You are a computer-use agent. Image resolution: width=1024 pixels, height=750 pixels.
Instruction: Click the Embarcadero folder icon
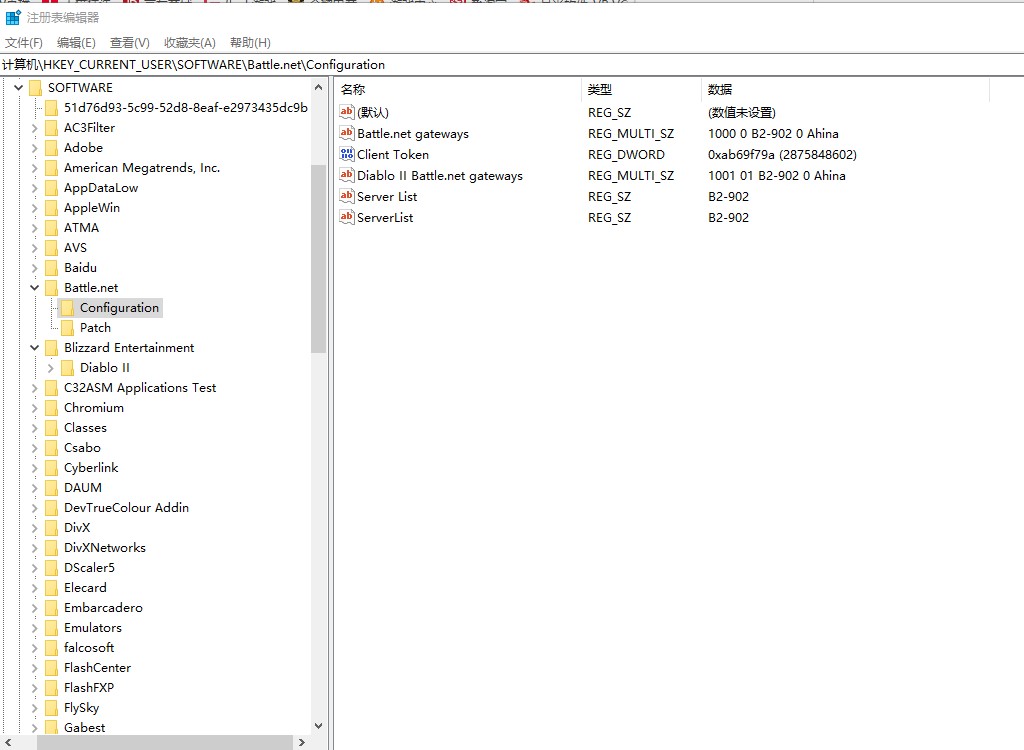[52, 608]
